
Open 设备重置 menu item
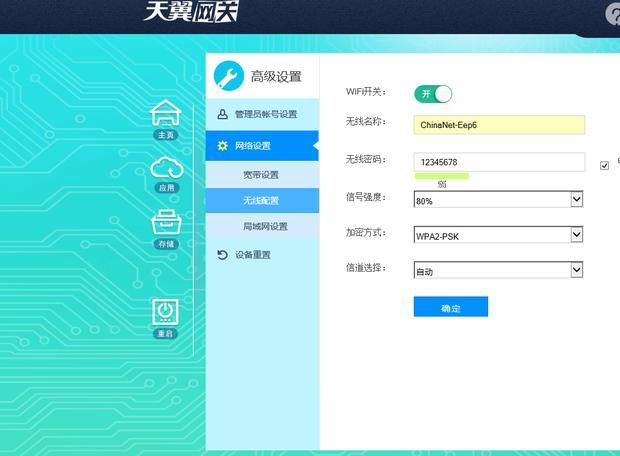coord(262,255)
